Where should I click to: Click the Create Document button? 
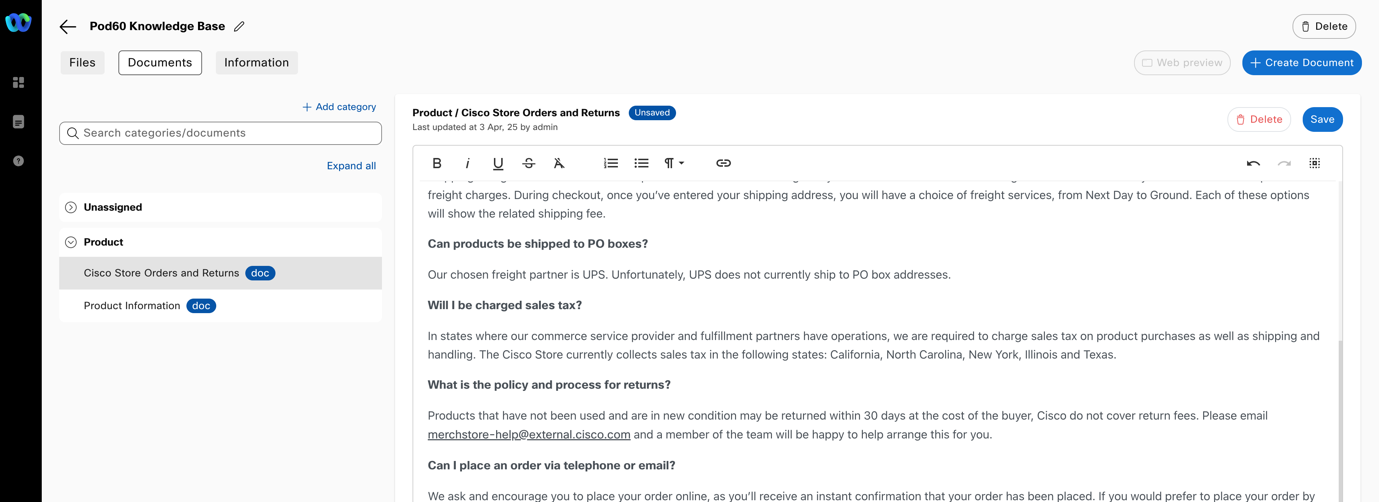tap(1301, 63)
